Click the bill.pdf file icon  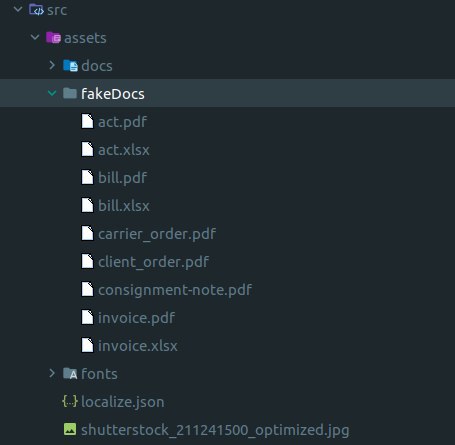tap(87, 177)
